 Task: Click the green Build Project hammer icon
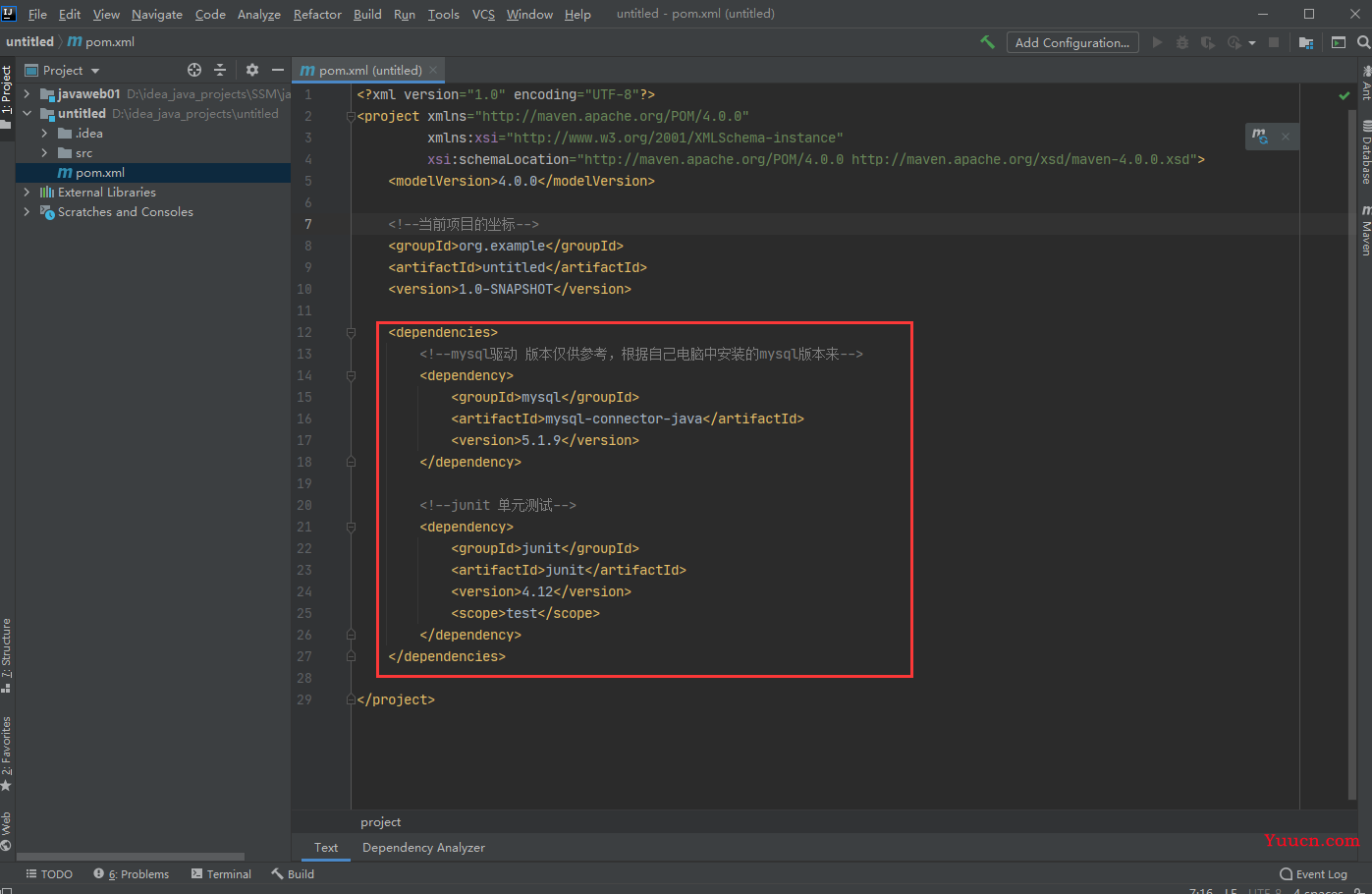click(987, 42)
